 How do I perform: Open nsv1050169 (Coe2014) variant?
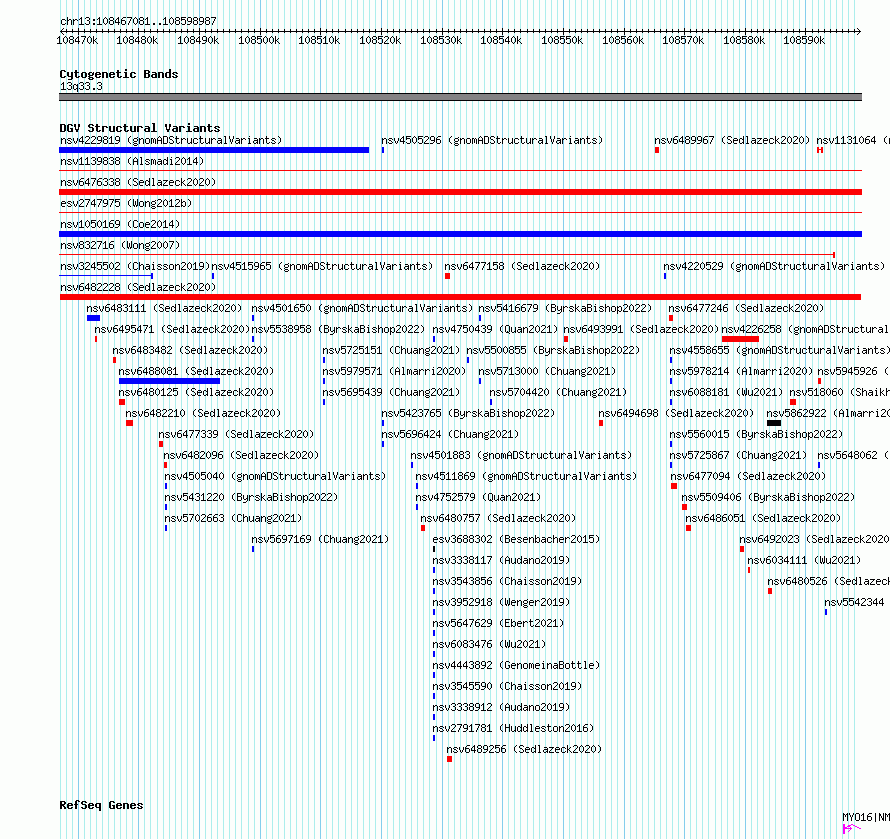click(x=120, y=224)
